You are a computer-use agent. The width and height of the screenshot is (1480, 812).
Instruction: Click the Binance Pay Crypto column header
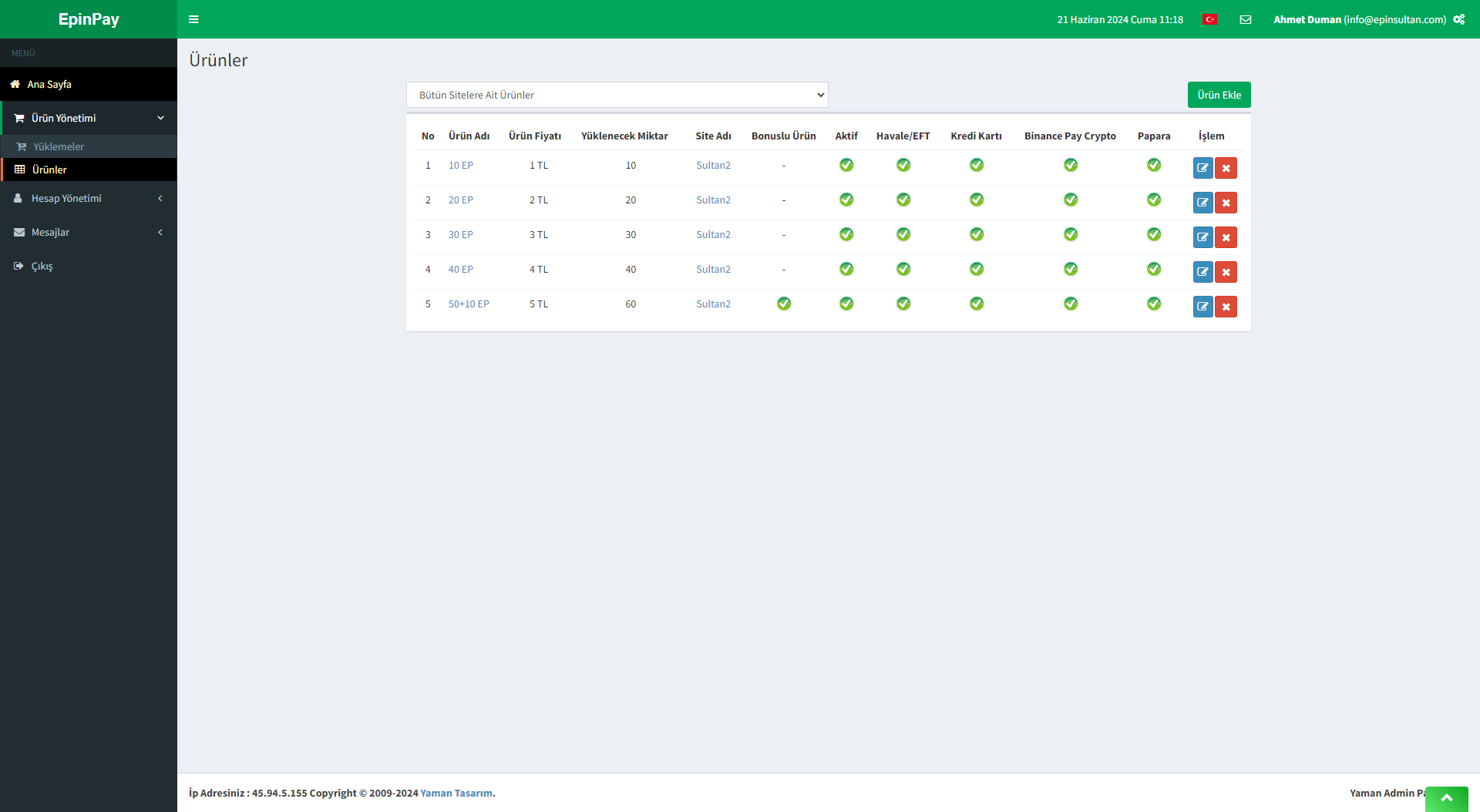coord(1070,136)
